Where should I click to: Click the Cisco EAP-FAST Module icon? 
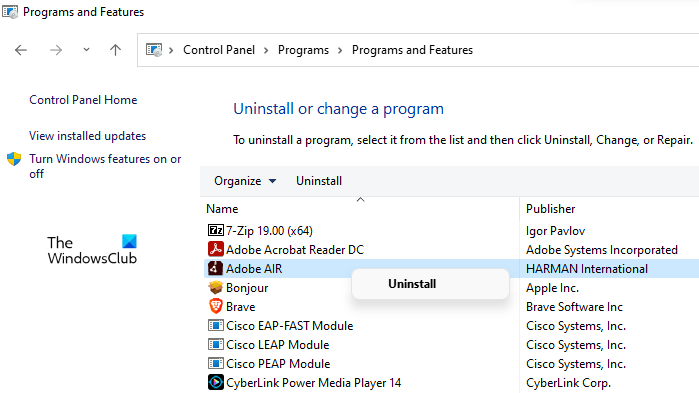point(216,326)
